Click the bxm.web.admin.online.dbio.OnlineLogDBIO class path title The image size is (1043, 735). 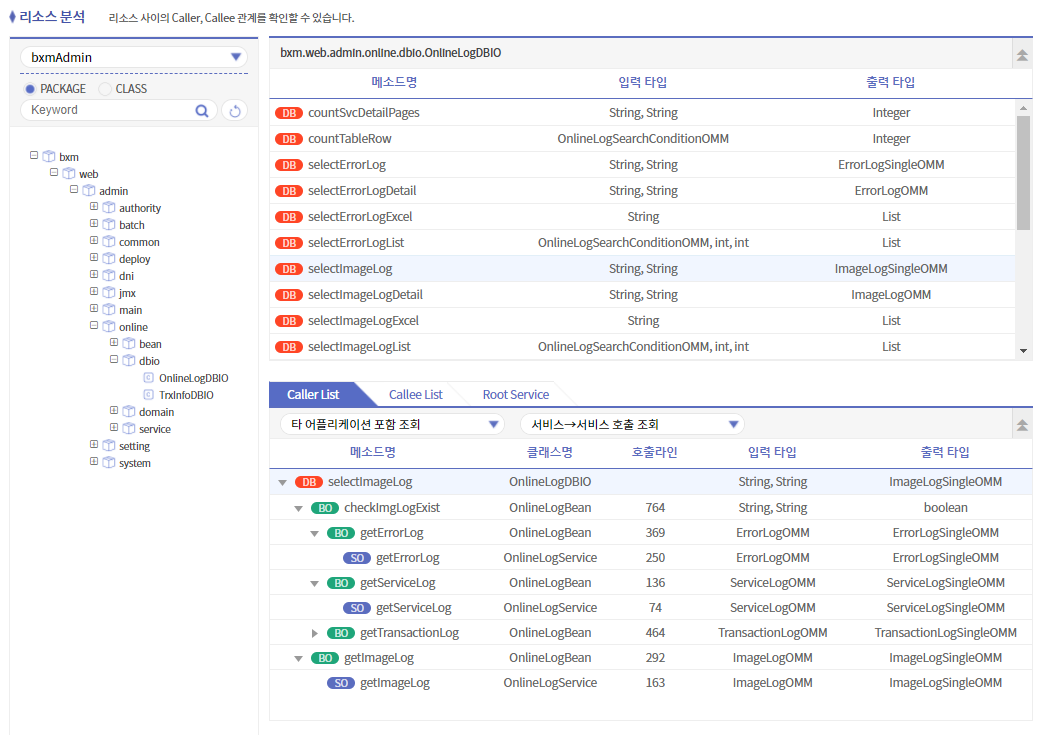(x=390, y=53)
